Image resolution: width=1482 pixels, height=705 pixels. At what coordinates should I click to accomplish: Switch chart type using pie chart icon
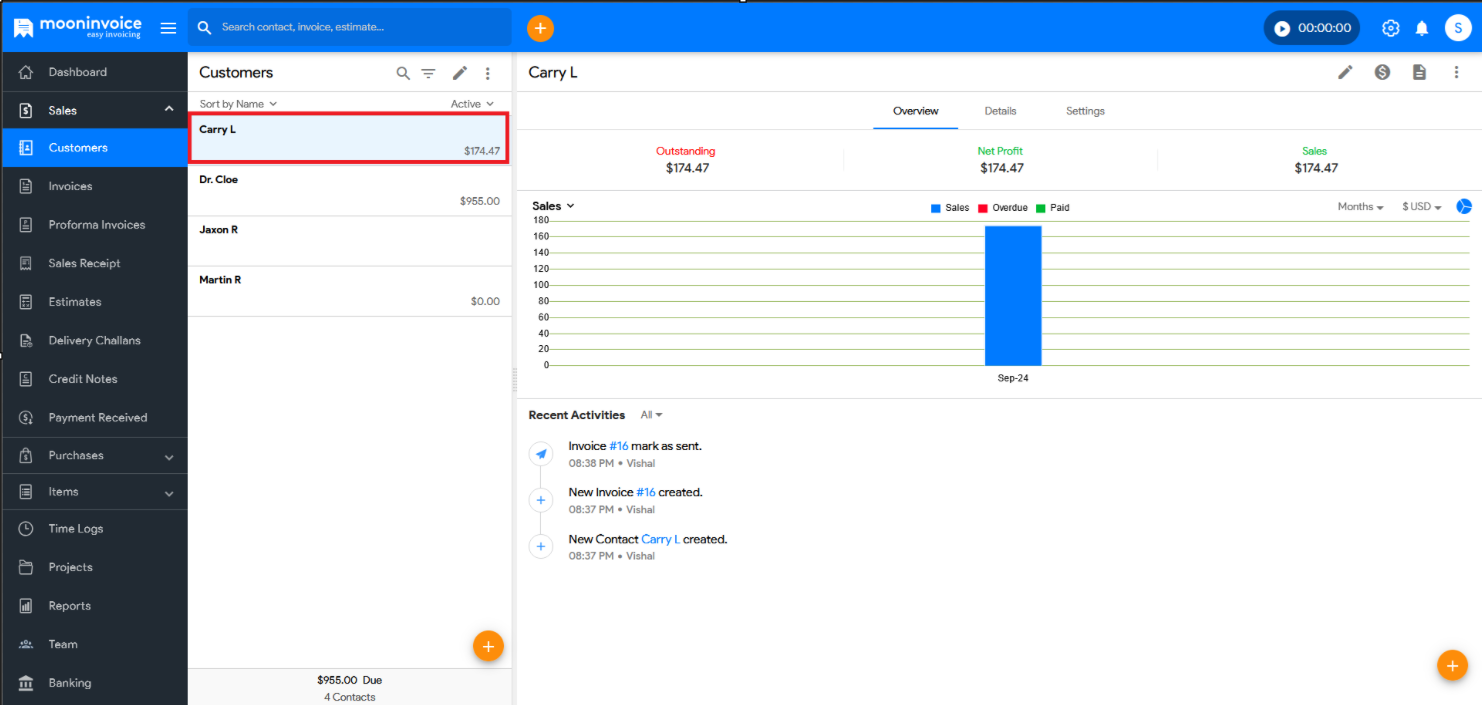pyautogui.click(x=1463, y=207)
